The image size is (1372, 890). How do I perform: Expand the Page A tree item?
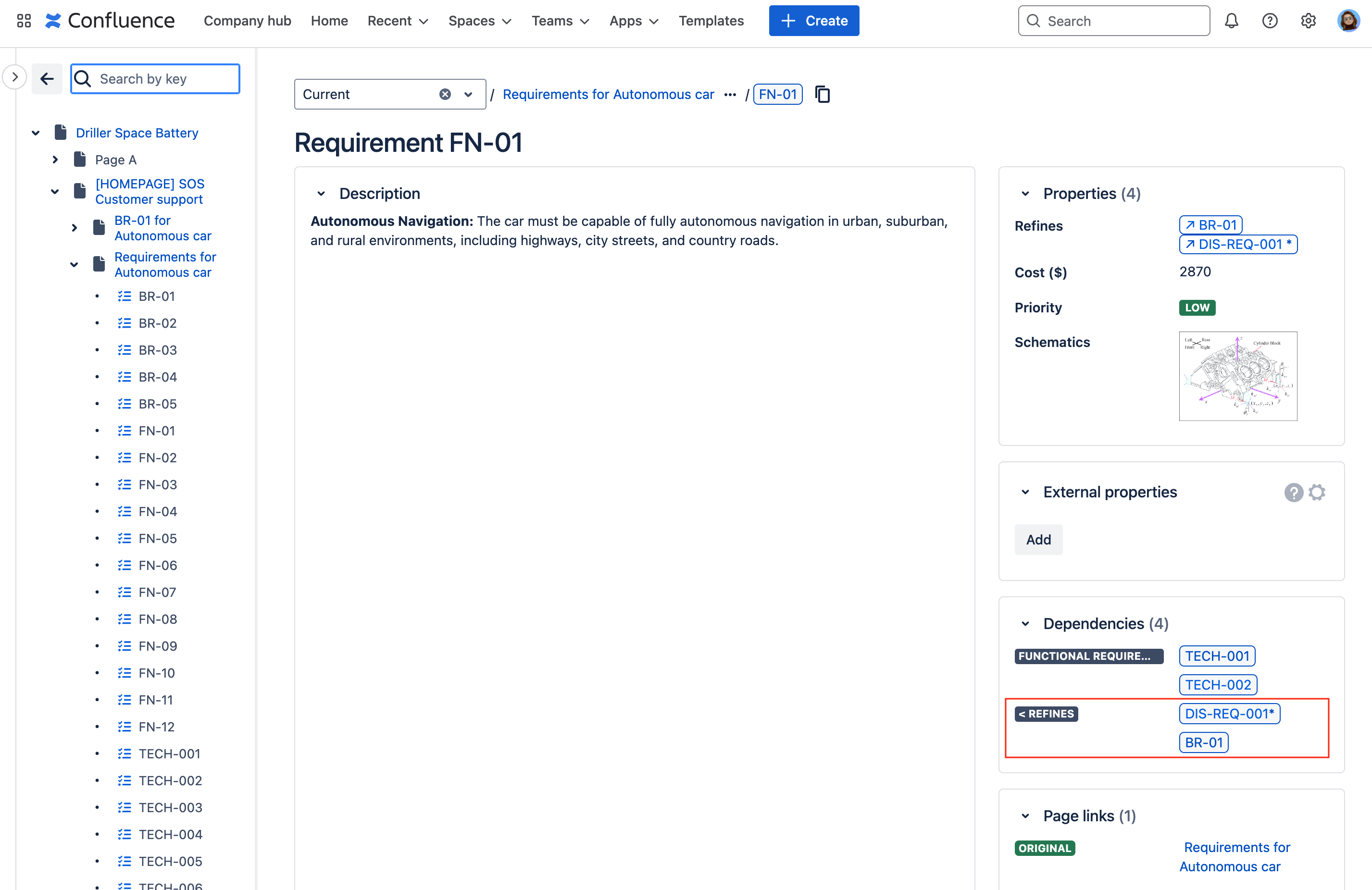coord(55,159)
